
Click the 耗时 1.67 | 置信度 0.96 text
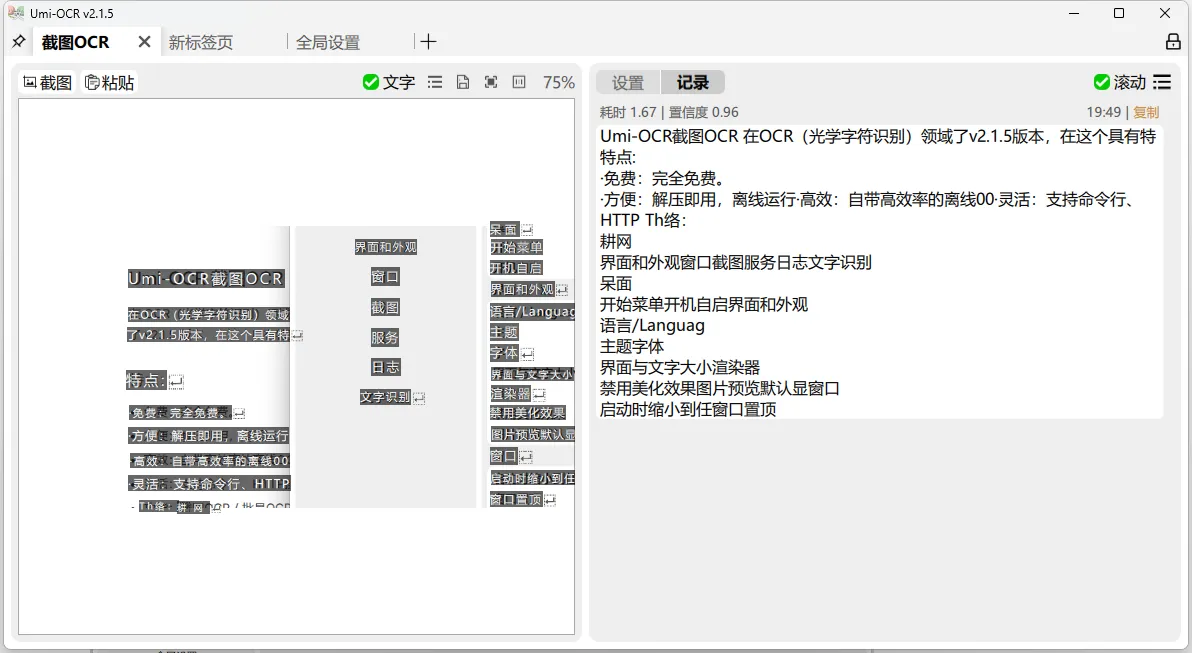pos(669,113)
